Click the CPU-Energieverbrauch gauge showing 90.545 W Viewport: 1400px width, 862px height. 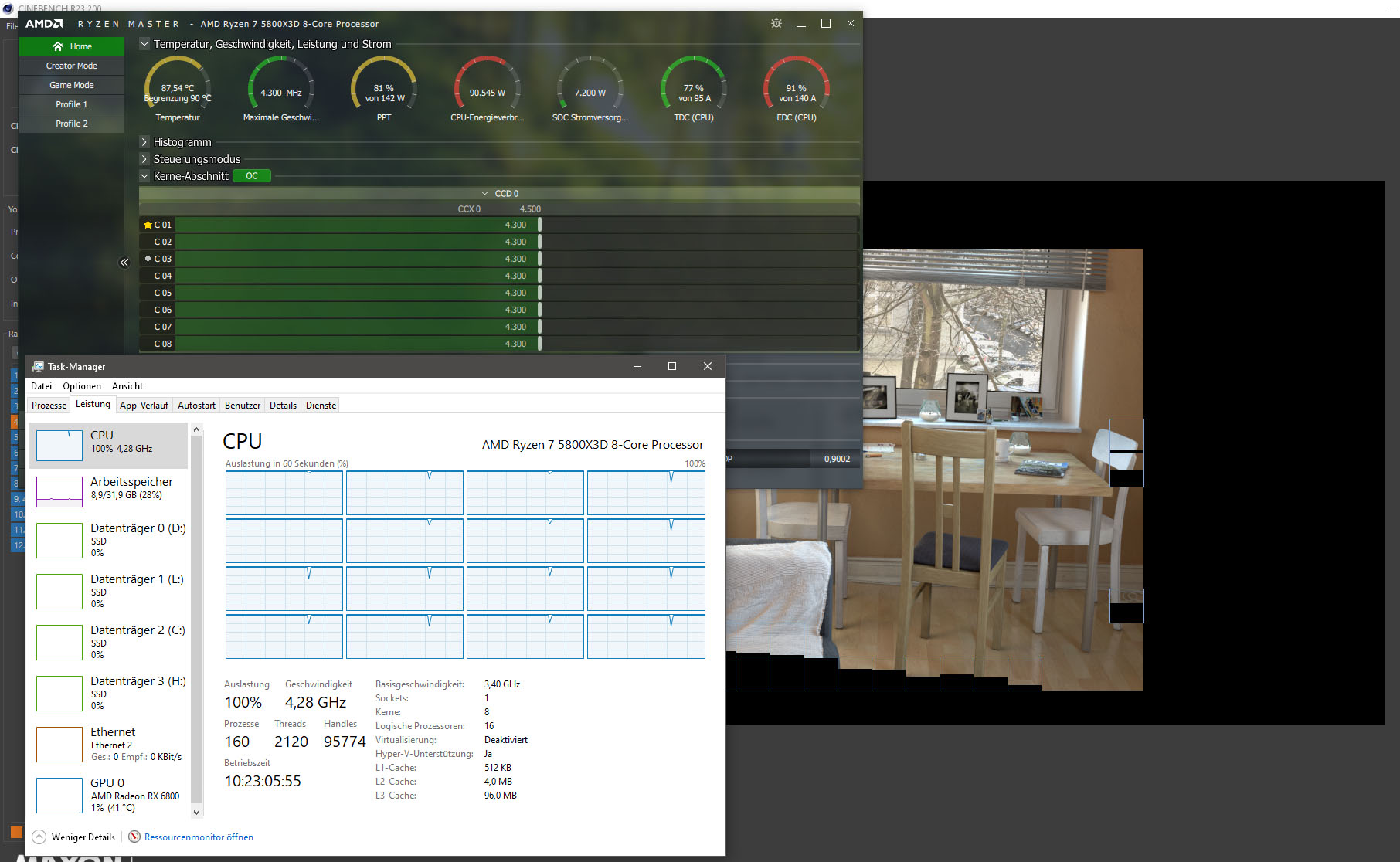(x=487, y=83)
